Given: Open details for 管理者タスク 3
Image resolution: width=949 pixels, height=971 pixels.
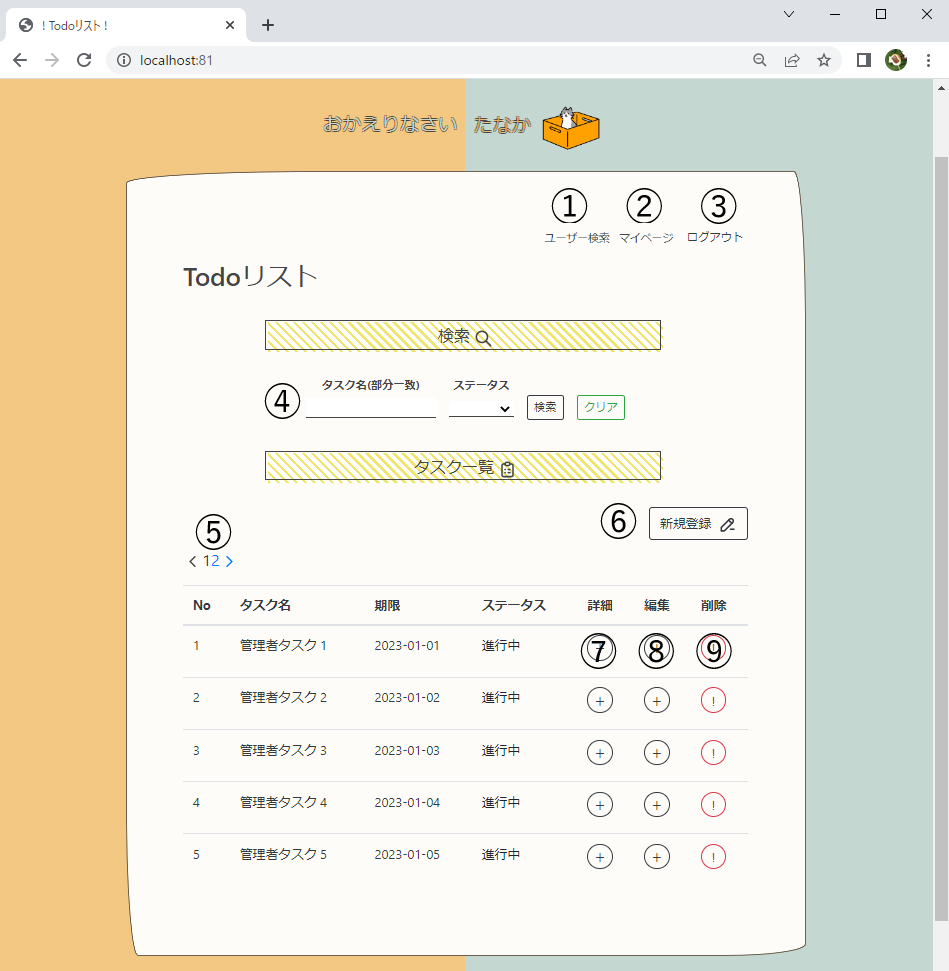Looking at the screenshot, I should click(600, 752).
